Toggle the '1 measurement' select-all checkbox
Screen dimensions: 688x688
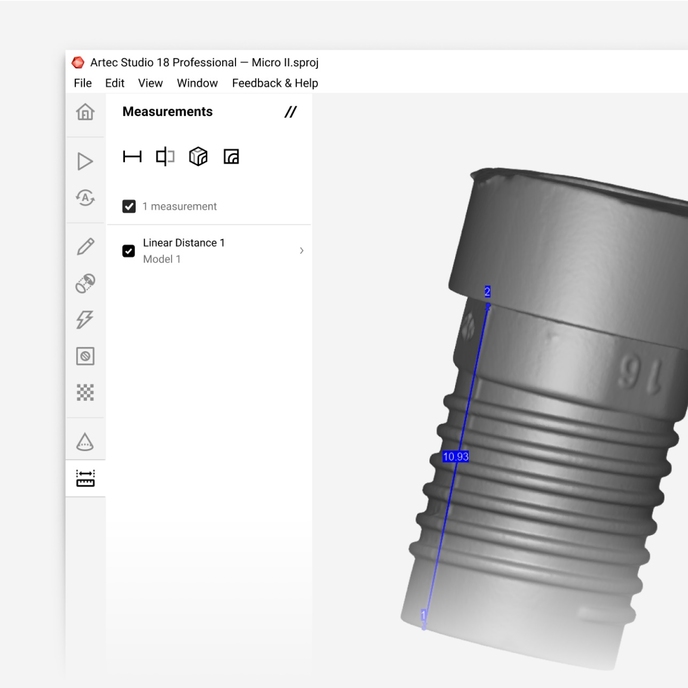(129, 206)
